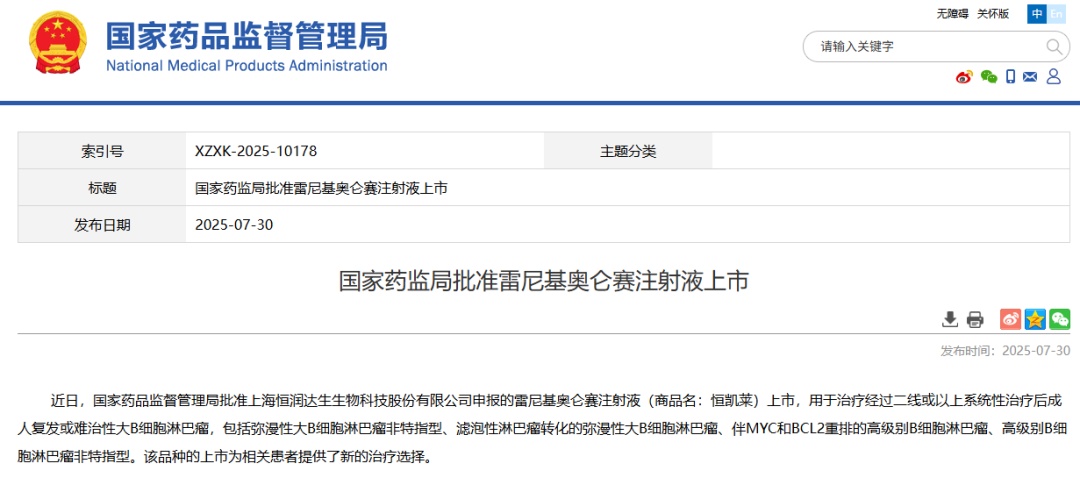Image resolution: width=1080 pixels, height=485 pixels.
Task: Click the 国家药品监督管理局 site title
Action: tap(247, 36)
